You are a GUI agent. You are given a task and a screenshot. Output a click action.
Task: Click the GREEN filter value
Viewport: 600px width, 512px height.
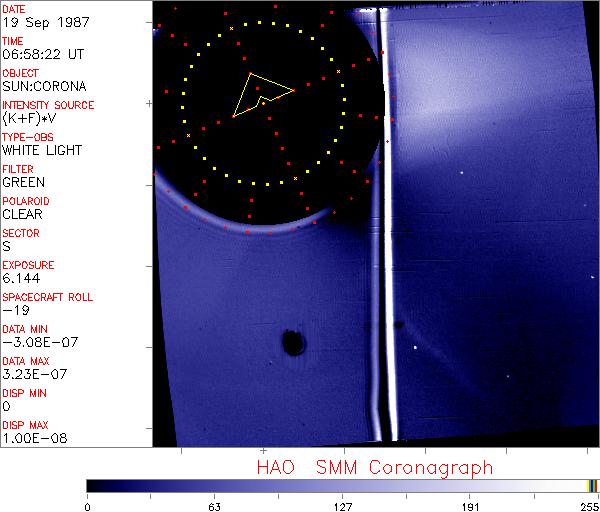[23, 182]
